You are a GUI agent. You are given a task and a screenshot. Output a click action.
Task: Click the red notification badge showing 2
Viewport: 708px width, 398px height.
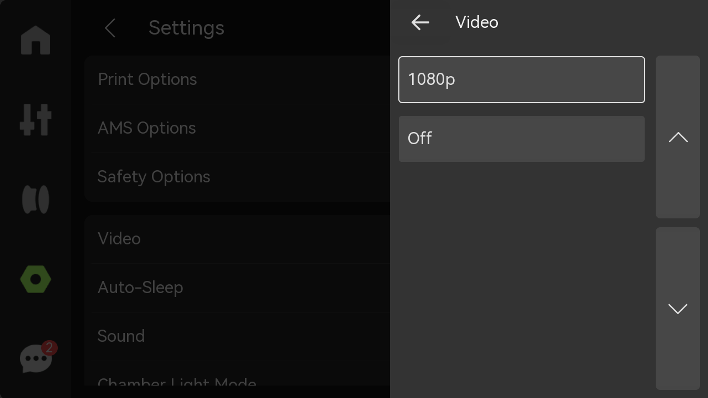pos(49,348)
